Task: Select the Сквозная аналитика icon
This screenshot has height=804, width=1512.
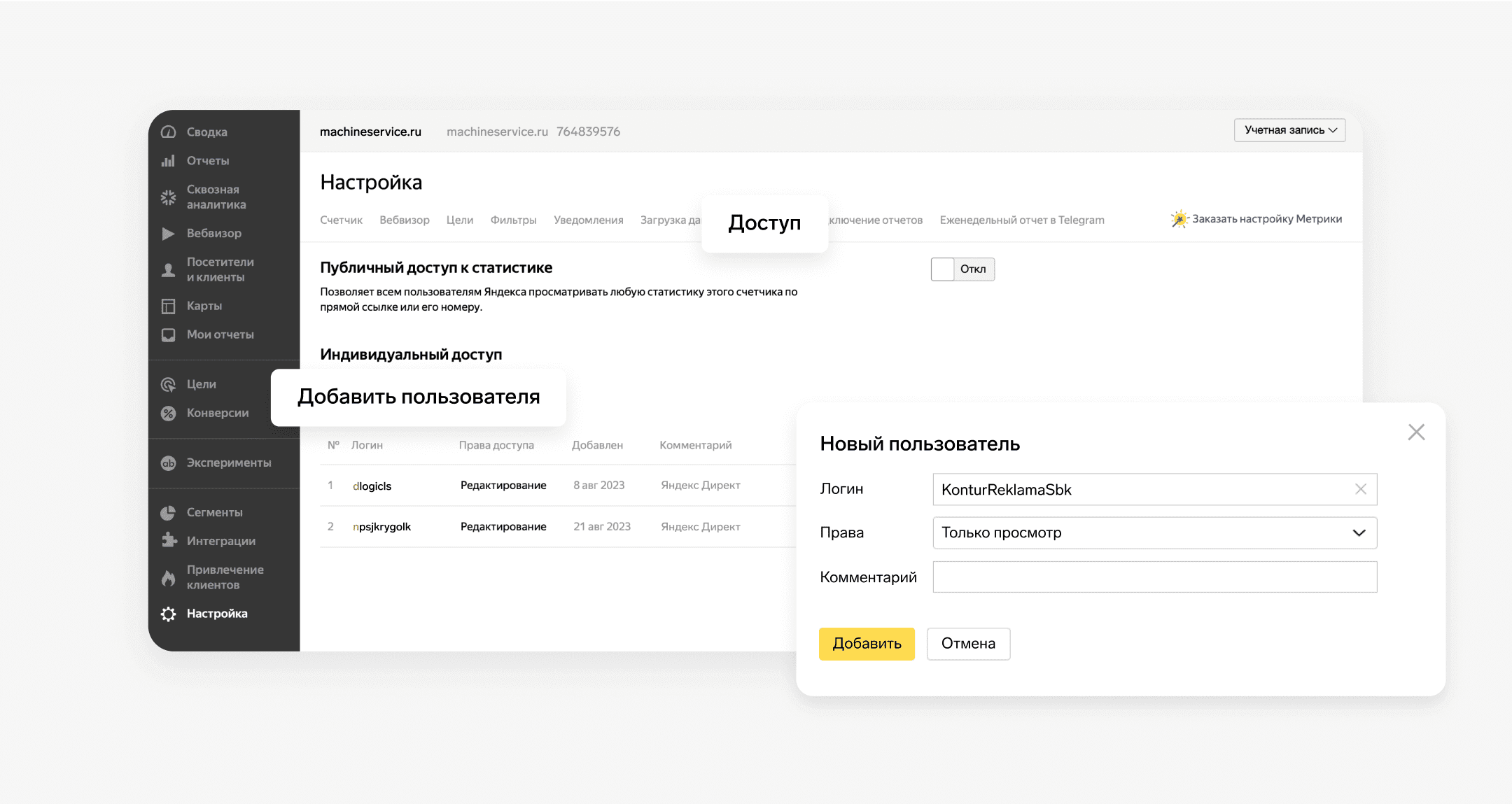Action: click(x=168, y=197)
